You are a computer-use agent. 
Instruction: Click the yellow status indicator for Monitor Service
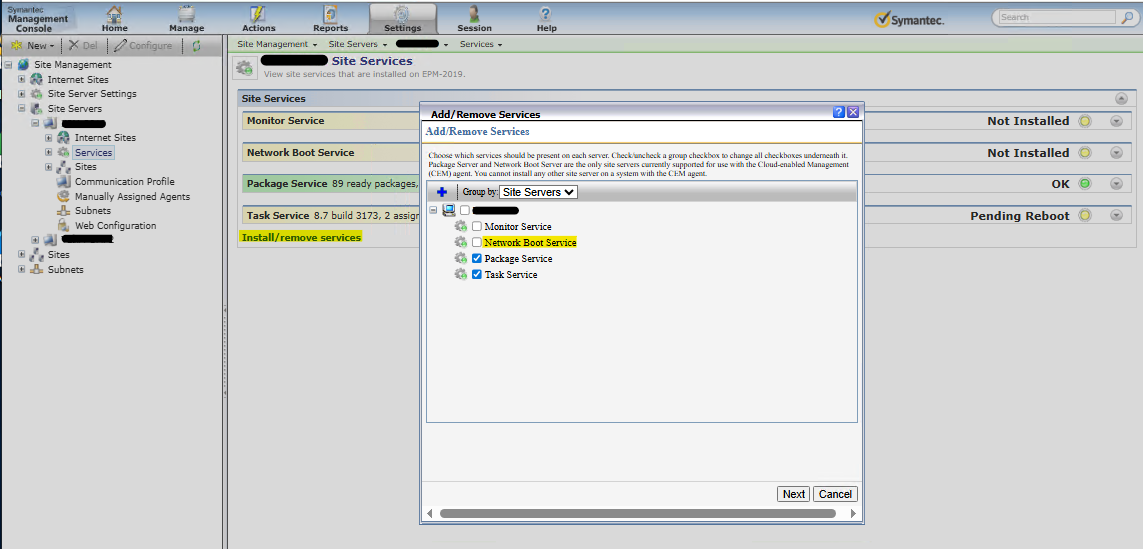click(x=1085, y=121)
